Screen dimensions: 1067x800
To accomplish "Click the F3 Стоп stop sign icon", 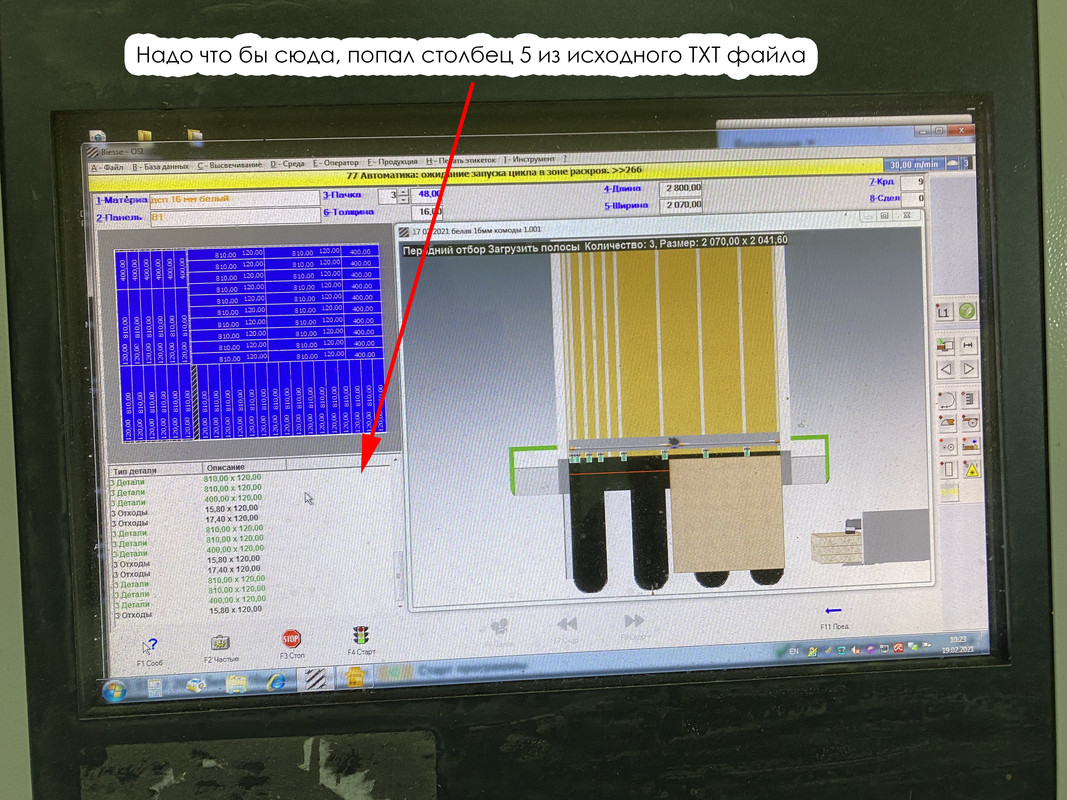I will coord(291,639).
